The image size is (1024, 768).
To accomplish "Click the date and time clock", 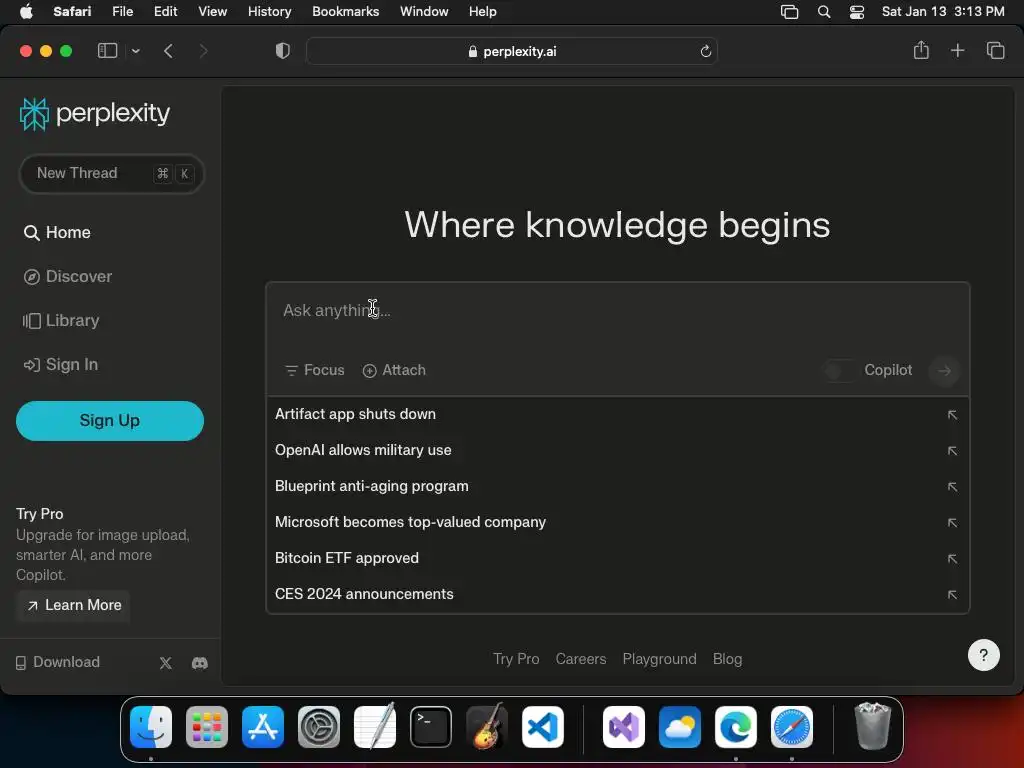I will [x=943, y=12].
